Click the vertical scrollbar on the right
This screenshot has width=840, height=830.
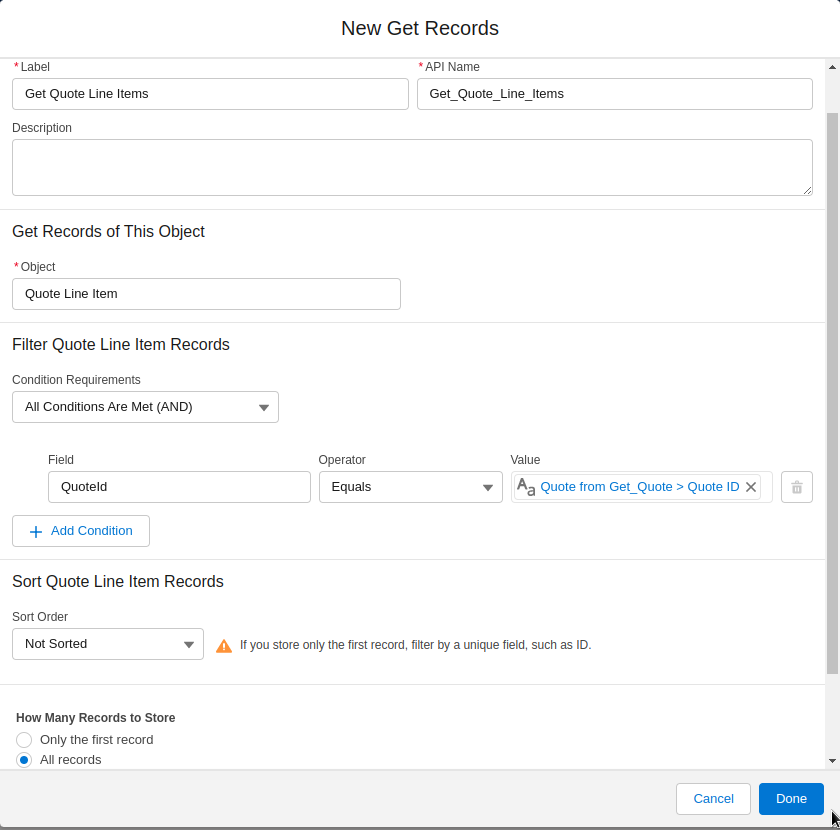click(833, 400)
